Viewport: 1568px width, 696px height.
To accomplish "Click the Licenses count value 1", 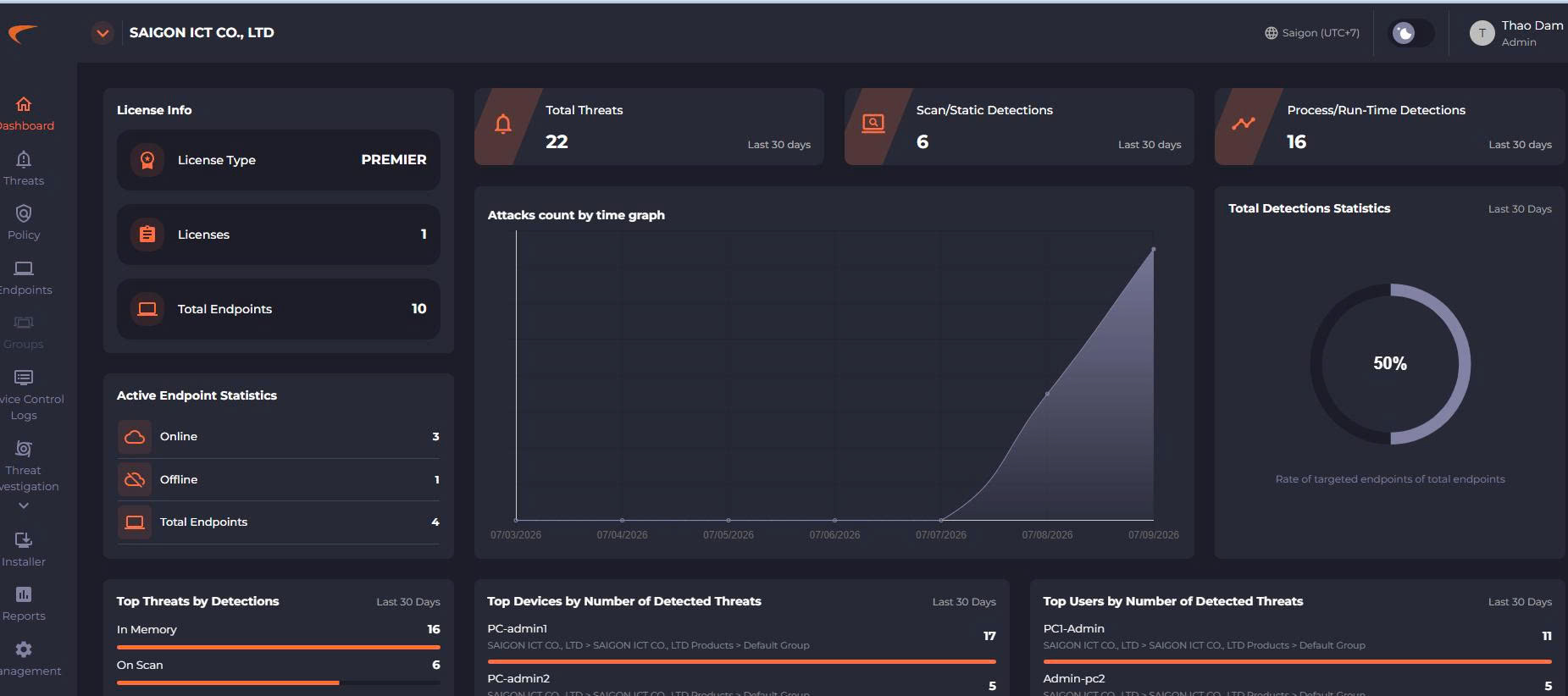I will tap(424, 235).
